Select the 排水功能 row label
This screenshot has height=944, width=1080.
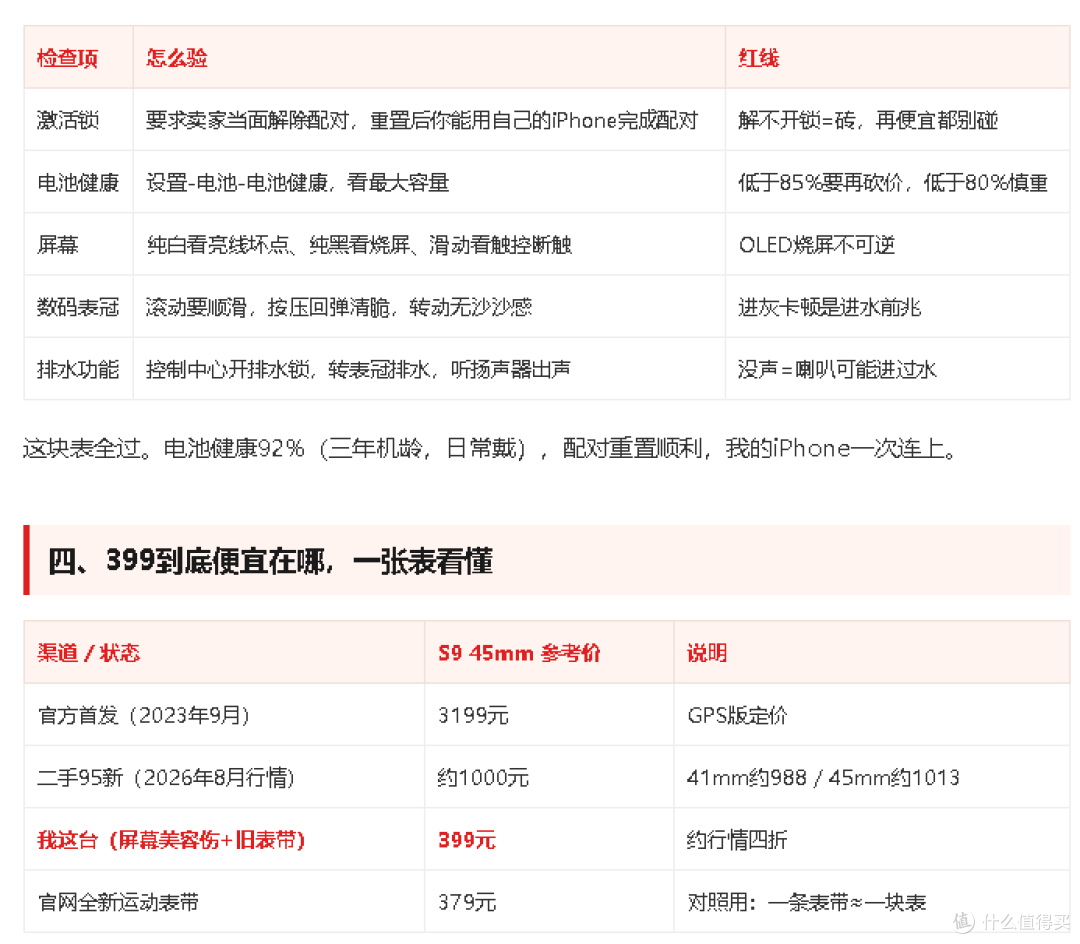(x=78, y=369)
